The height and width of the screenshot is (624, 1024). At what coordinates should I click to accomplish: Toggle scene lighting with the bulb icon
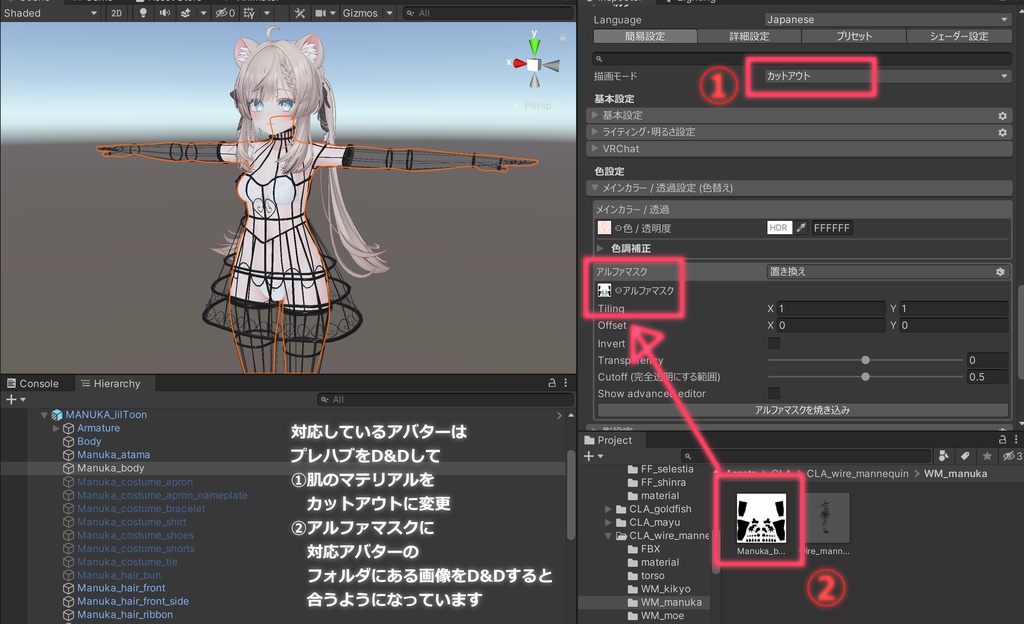pos(144,13)
